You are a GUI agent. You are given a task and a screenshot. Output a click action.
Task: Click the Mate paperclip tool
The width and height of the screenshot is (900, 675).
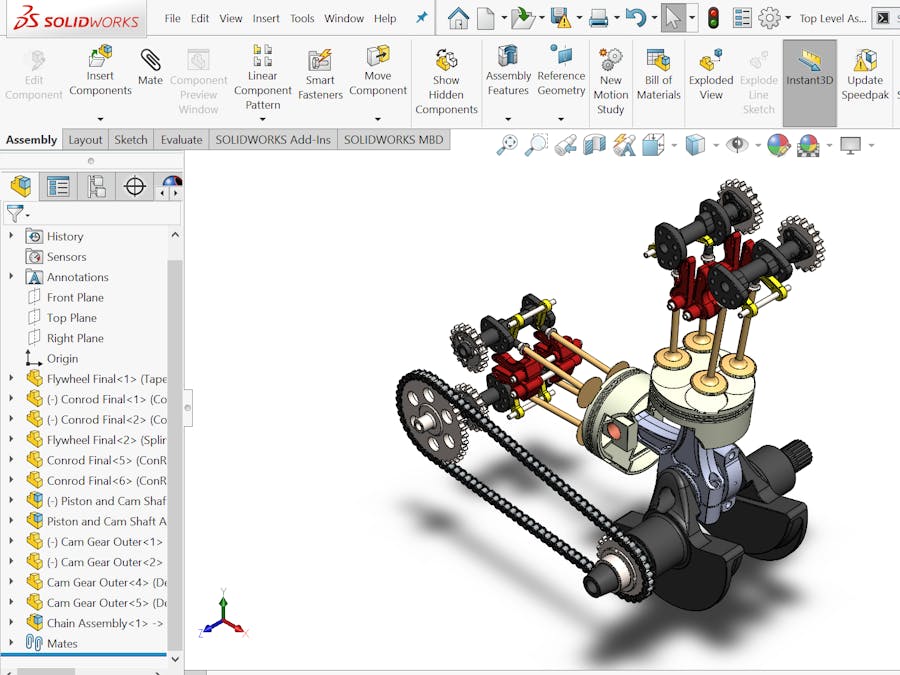tap(150, 67)
